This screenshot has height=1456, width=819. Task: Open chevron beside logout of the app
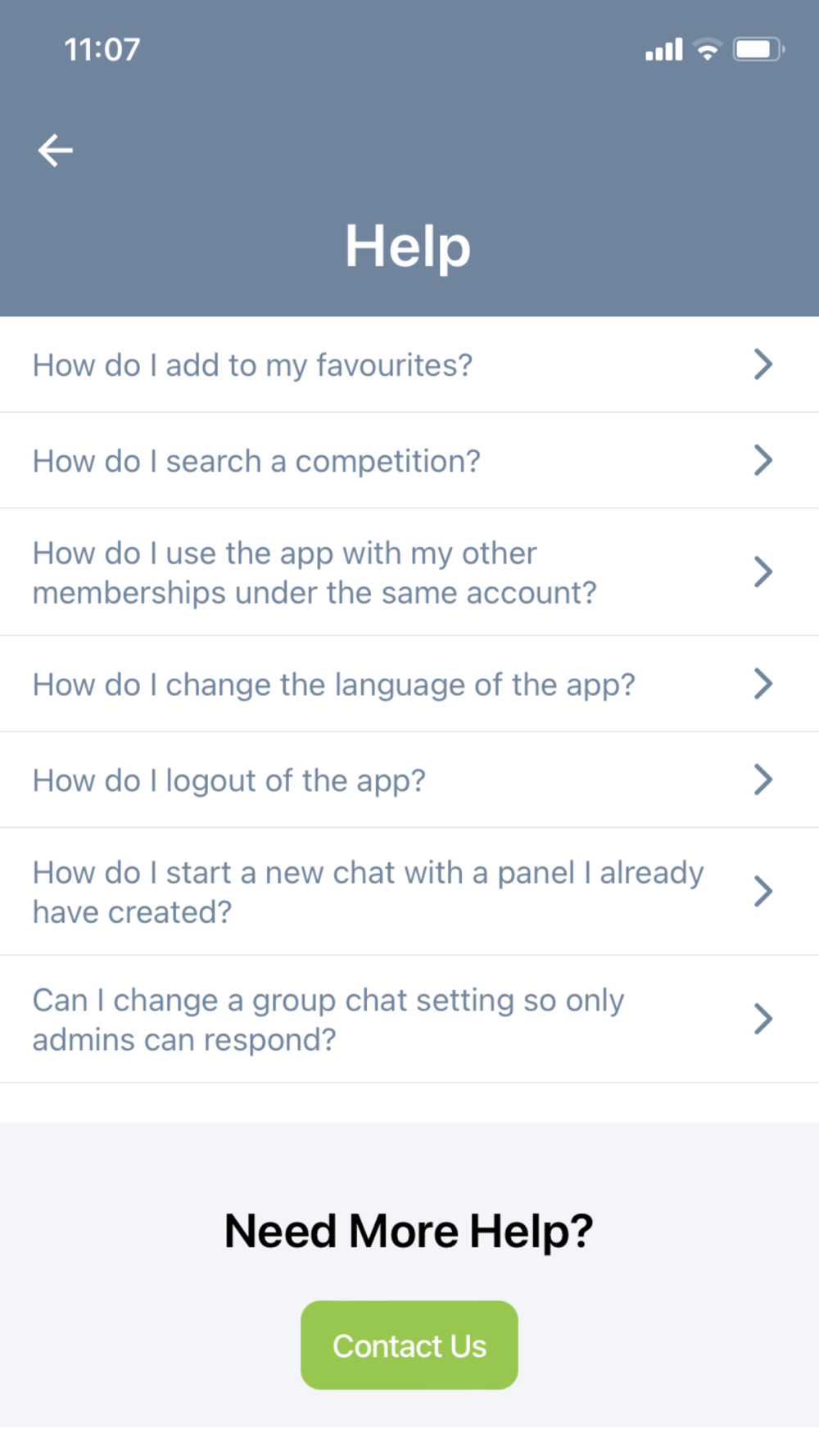pos(762,780)
